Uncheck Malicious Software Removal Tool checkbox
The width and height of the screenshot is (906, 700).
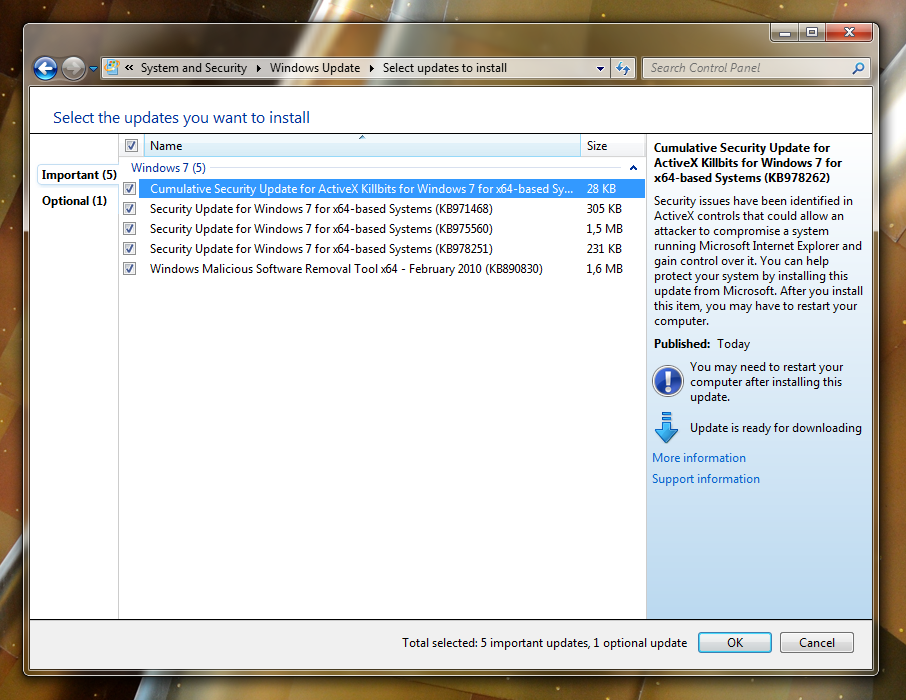point(129,269)
